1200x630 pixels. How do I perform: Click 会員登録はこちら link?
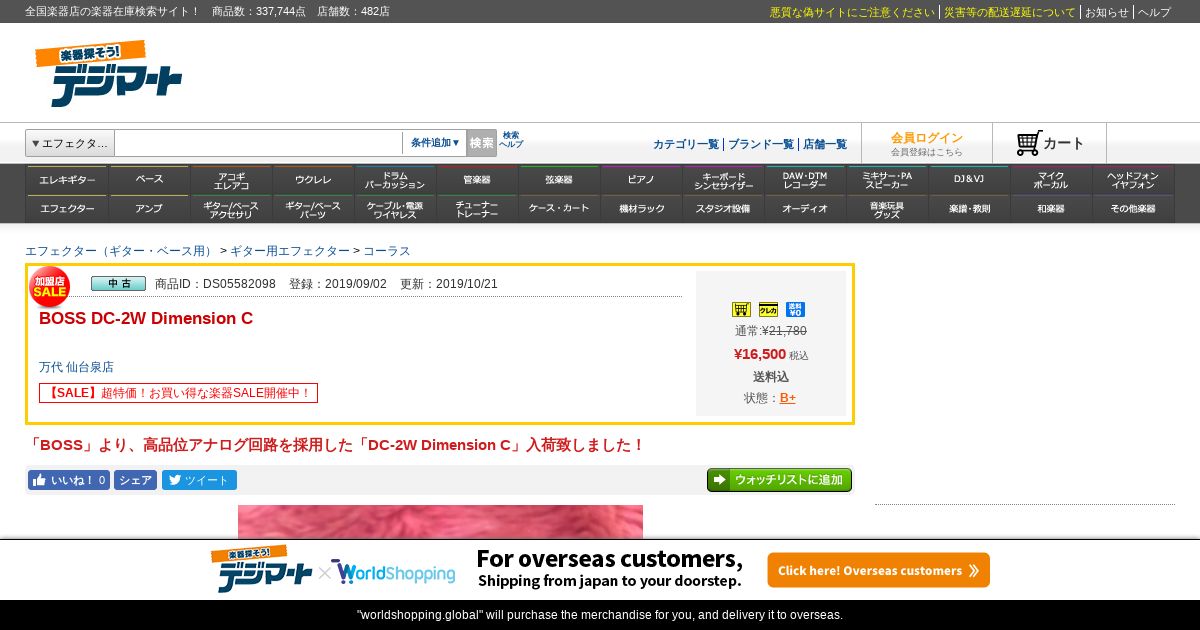927,152
